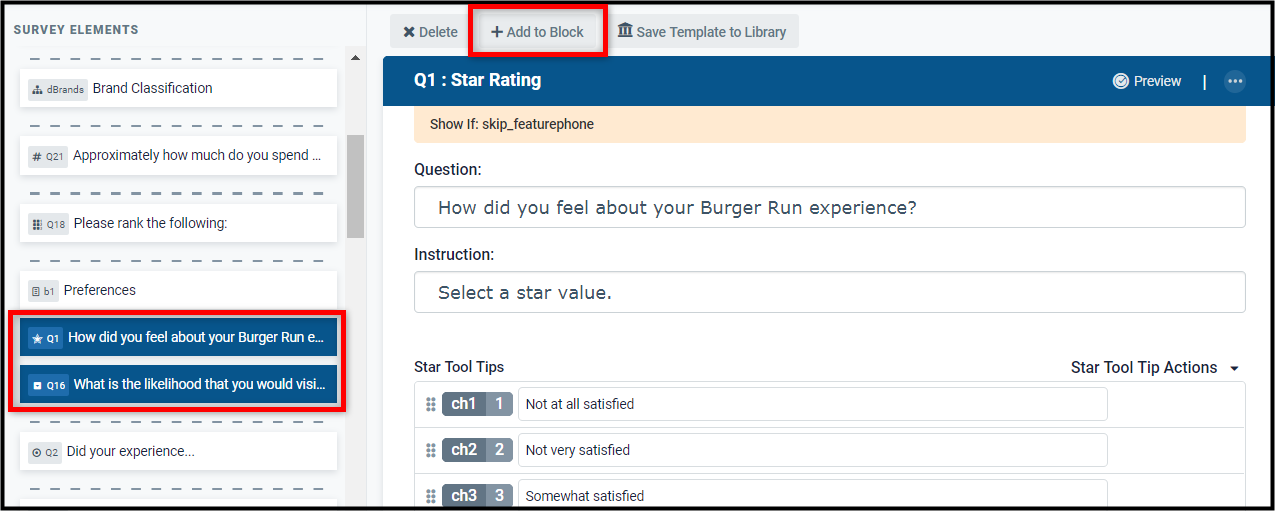Click the Question text input field
The image size is (1275, 511).
click(x=830, y=207)
